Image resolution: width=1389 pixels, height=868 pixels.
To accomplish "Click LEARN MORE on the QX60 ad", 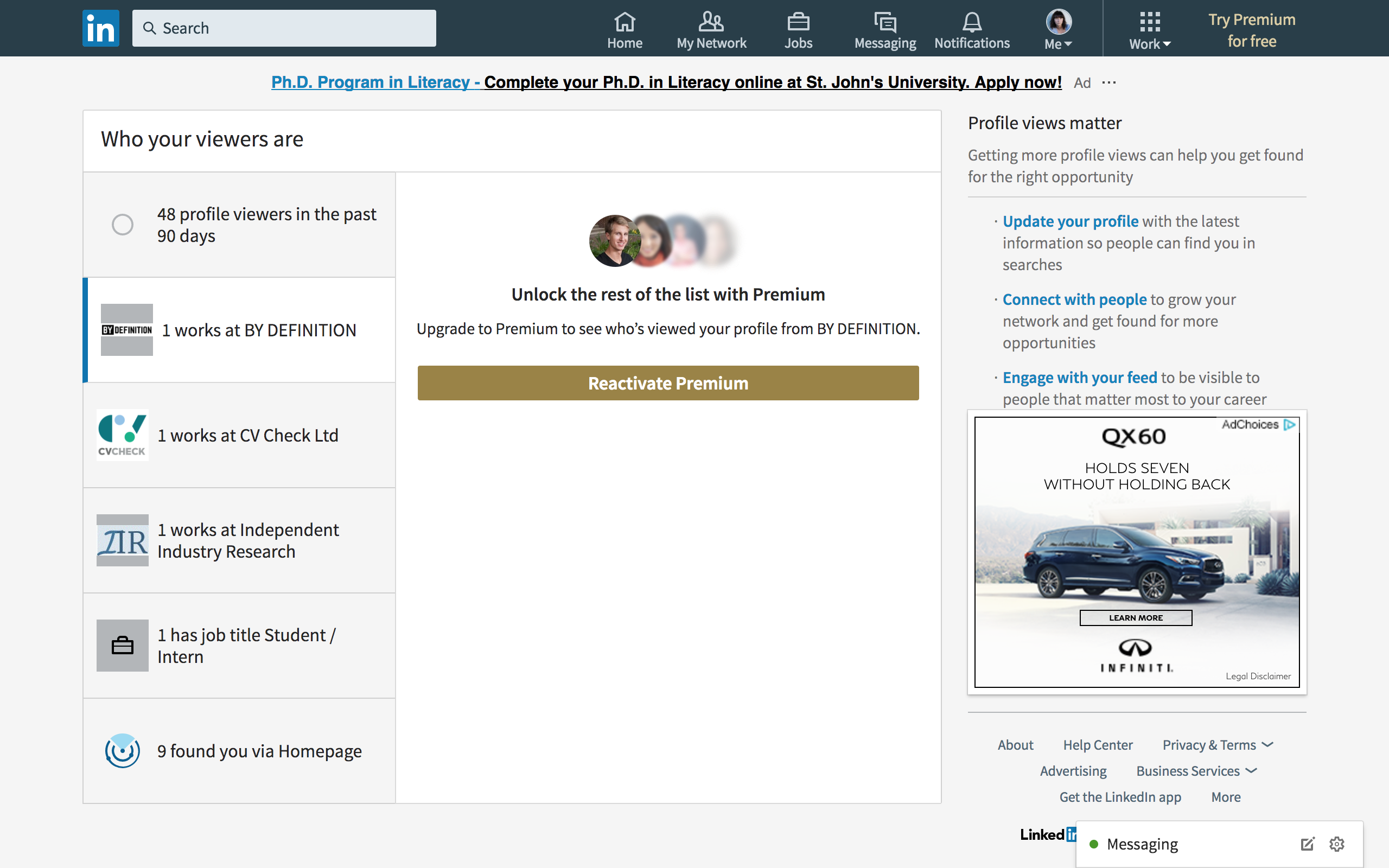I will pyautogui.click(x=1136, y=618).
